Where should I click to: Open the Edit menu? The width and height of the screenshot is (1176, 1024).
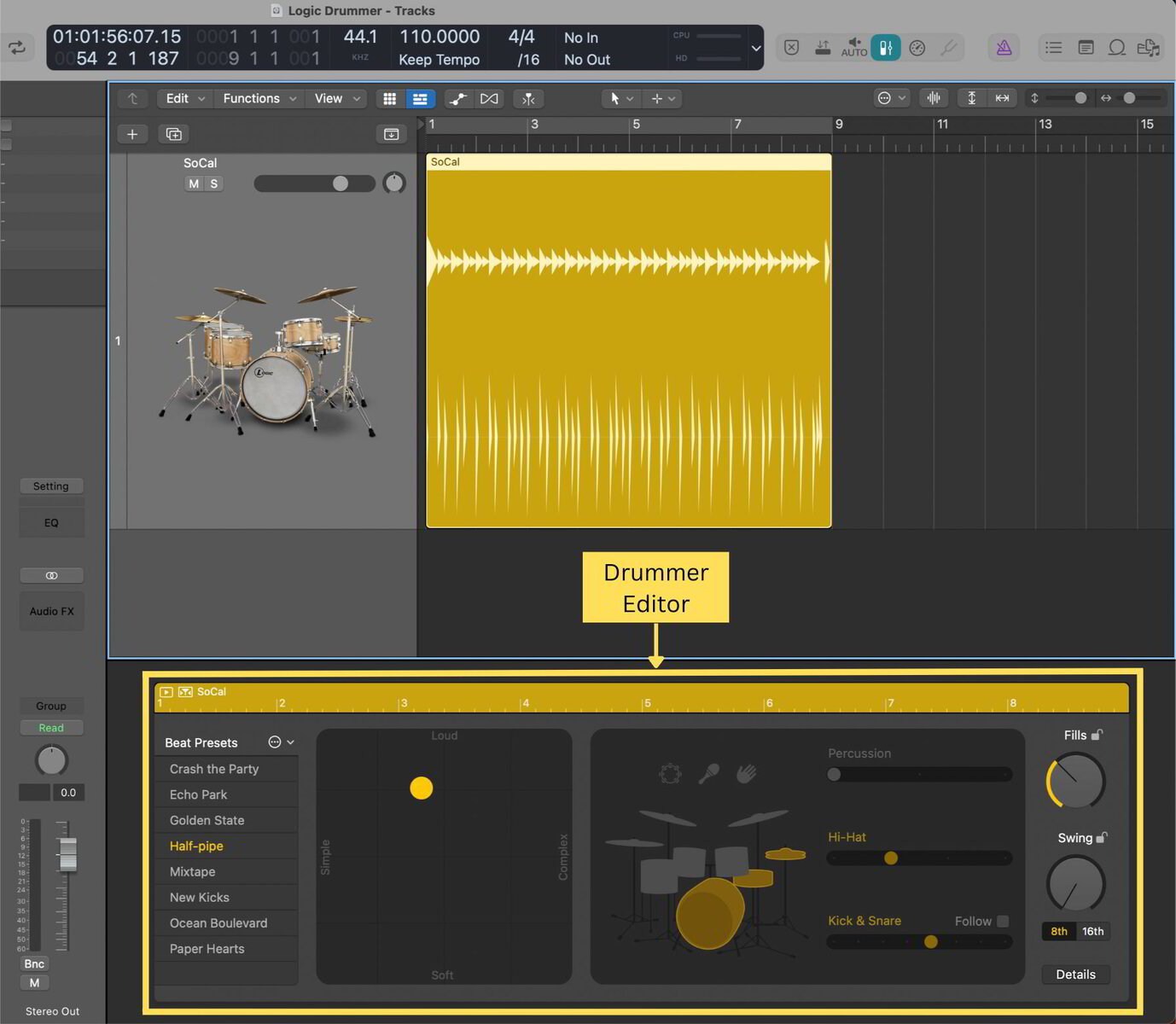pos(179,98)
